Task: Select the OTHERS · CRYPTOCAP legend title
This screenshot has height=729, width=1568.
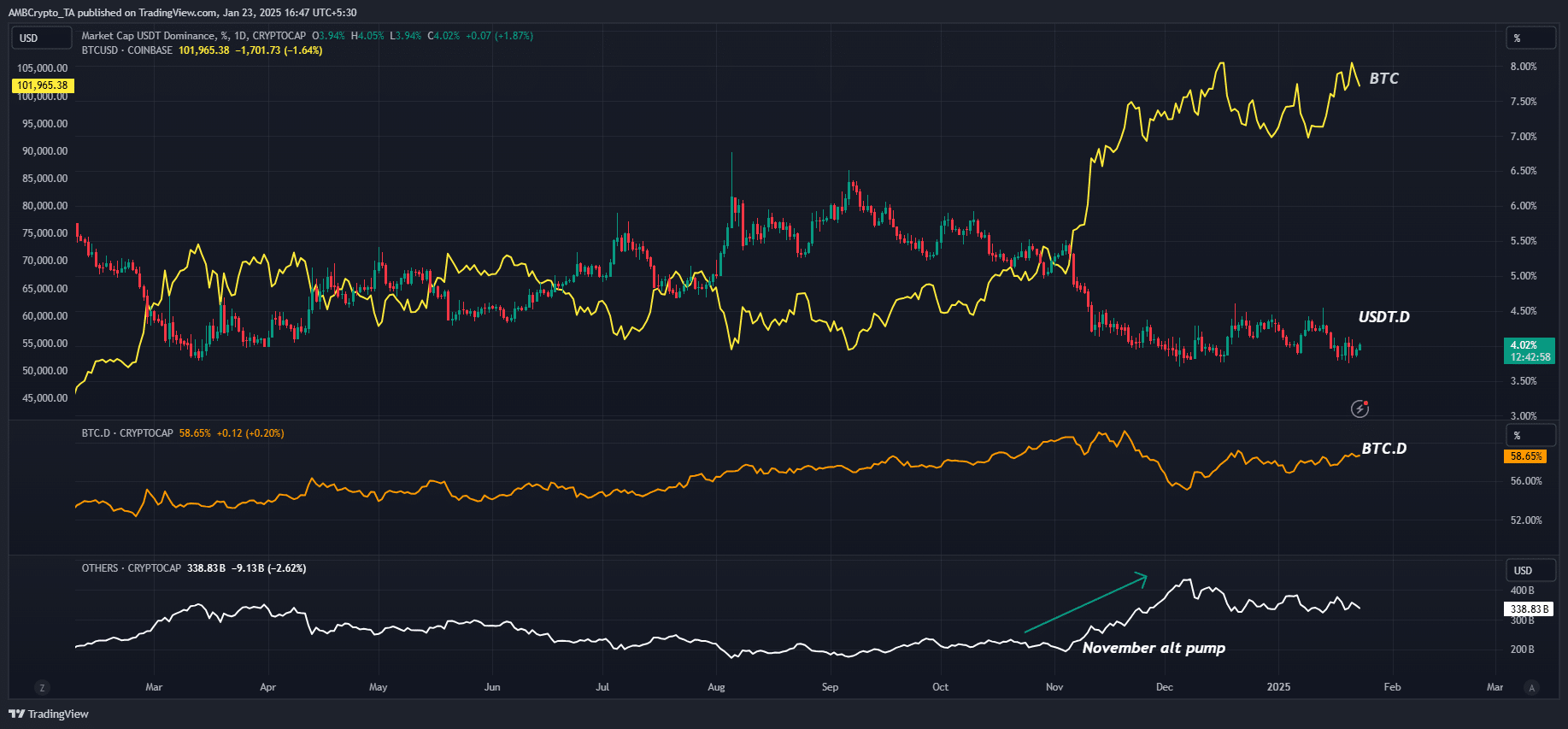Action: (x=131, y=568)
